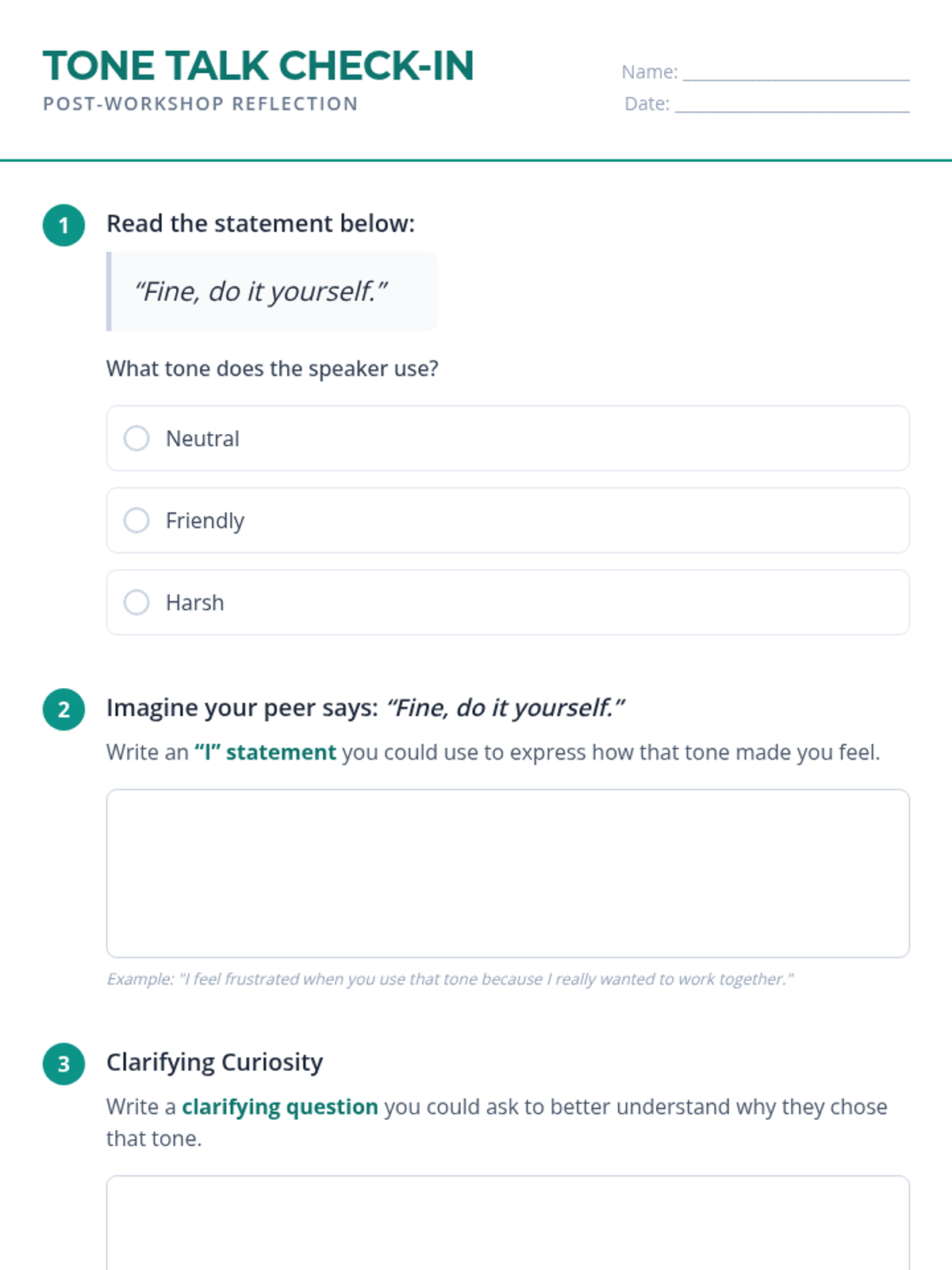Click the Clarifying Curiosity heading
The height and width of the screenshot is (1270, 952).
(215, 1062)
